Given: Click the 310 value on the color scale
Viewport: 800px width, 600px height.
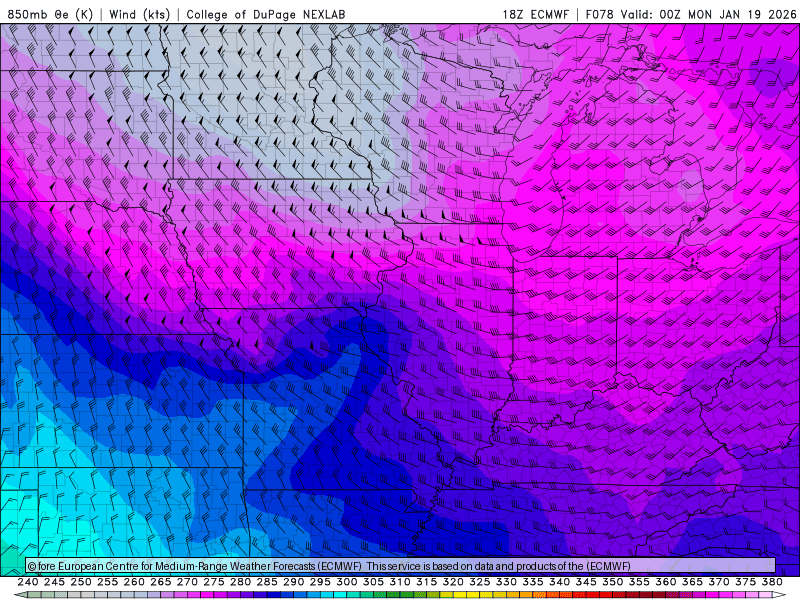Looking at the screenshot, I should tap(399, 582).
